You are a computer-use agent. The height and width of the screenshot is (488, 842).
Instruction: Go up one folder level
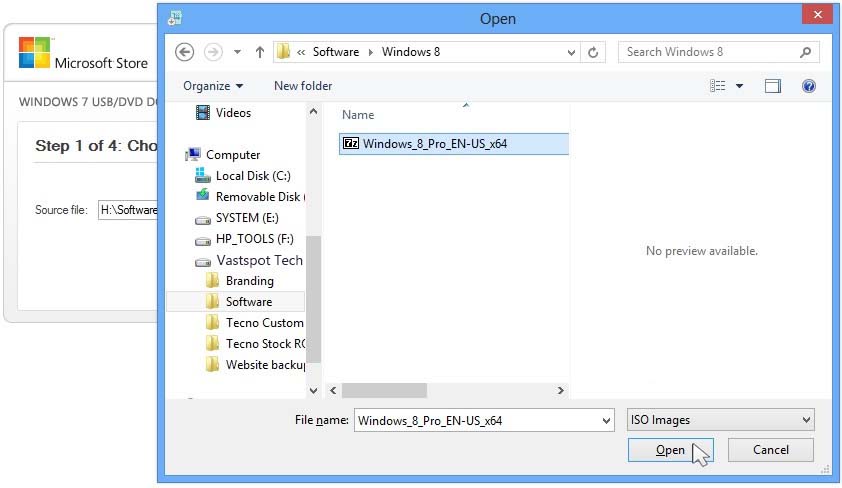[x=260, y=52]
